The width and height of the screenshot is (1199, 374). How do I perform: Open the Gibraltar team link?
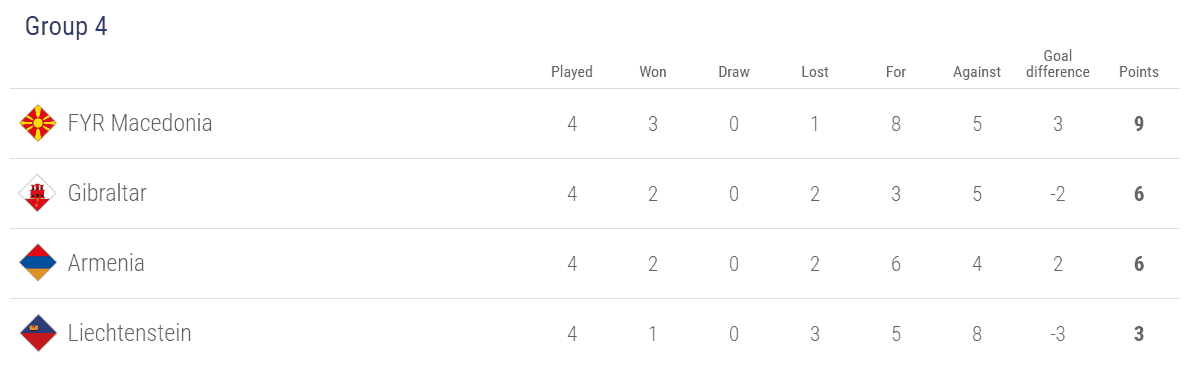107,194
